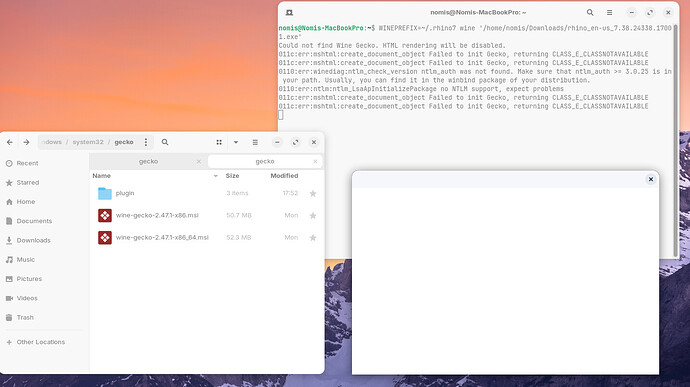
Task: Select the wine-gecko-2.47.1-x86_64.msi icon
Action: (105, 237)
